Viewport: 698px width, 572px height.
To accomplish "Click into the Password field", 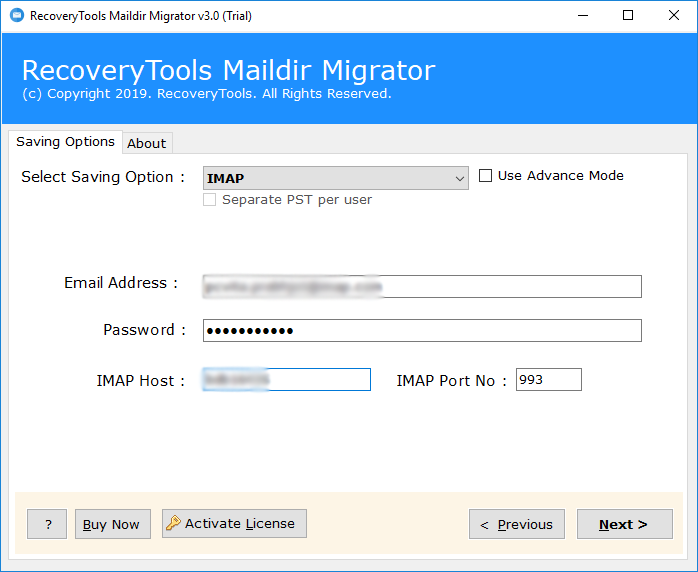I will click(x=422, y=330).
